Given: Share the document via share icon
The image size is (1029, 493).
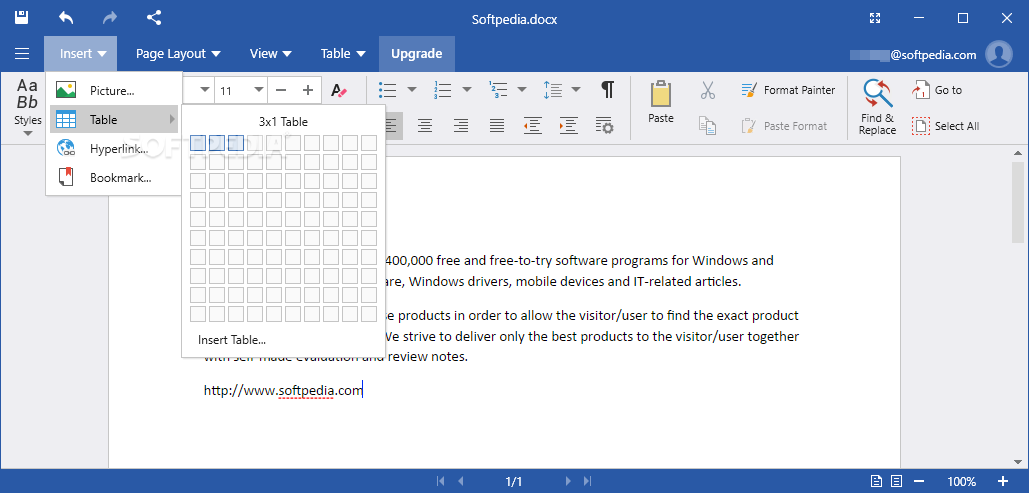Looking at the screenshot, I should point(154,18).
